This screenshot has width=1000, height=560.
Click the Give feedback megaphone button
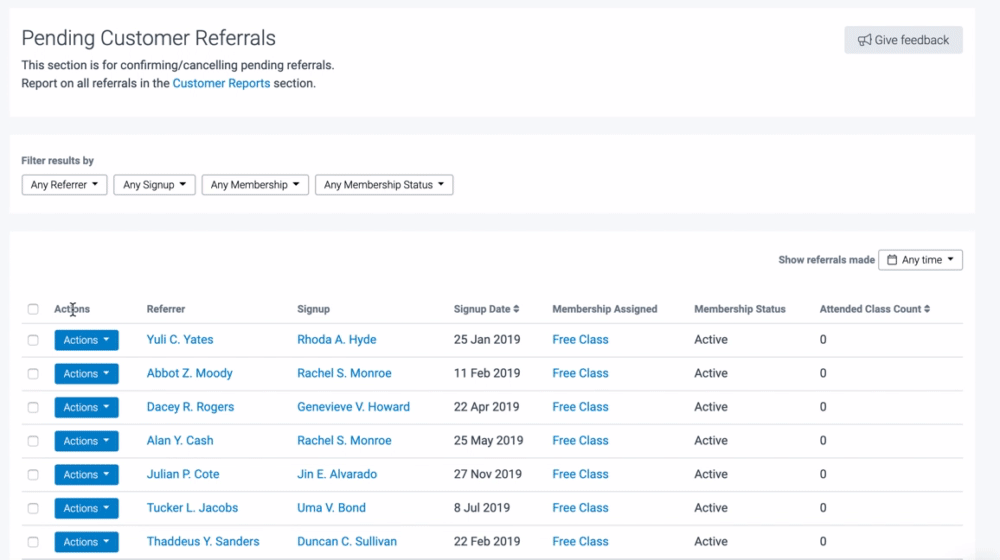(903, 40)
